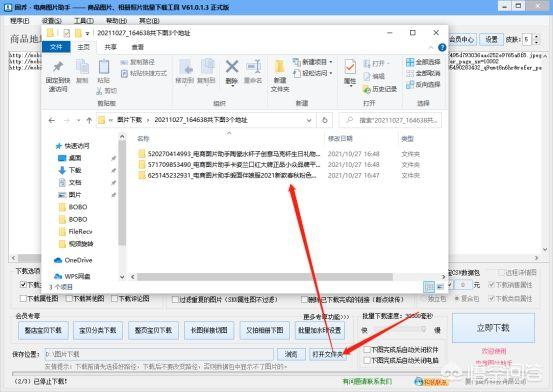Collapse the ribbon with the chevron
The width and height of the screenshot is (553, 392).
pyautogui.click(x=431, y=47)
